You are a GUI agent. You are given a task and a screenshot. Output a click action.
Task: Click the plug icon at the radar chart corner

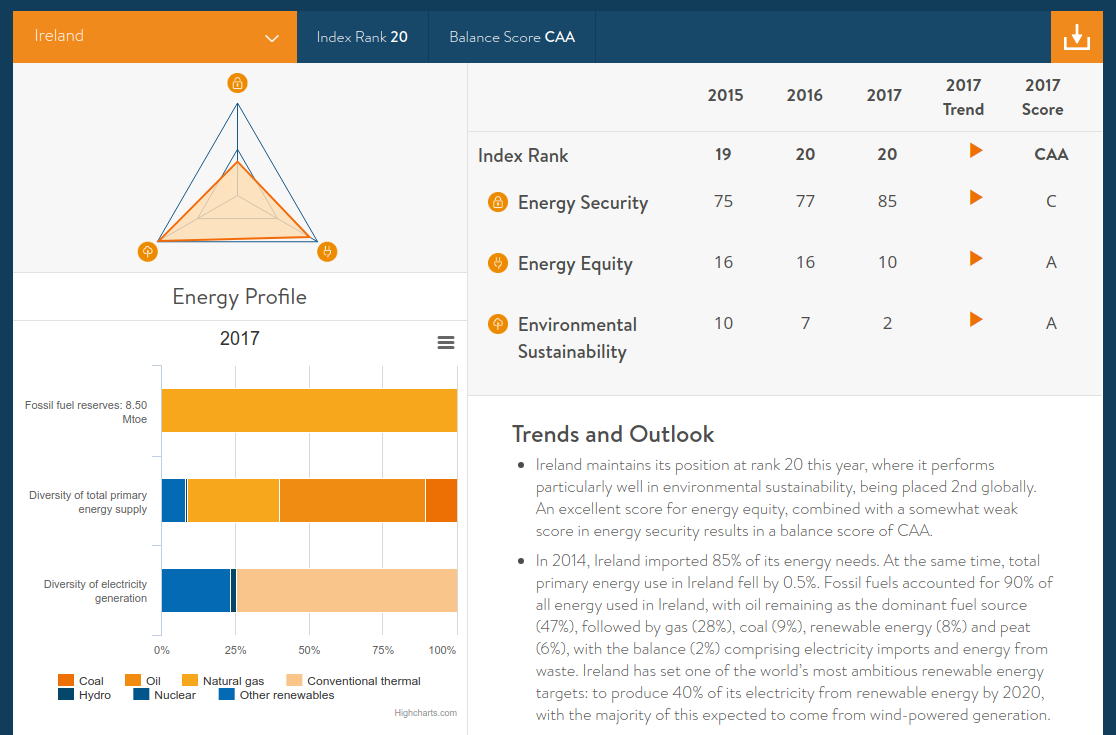[327, 251]
